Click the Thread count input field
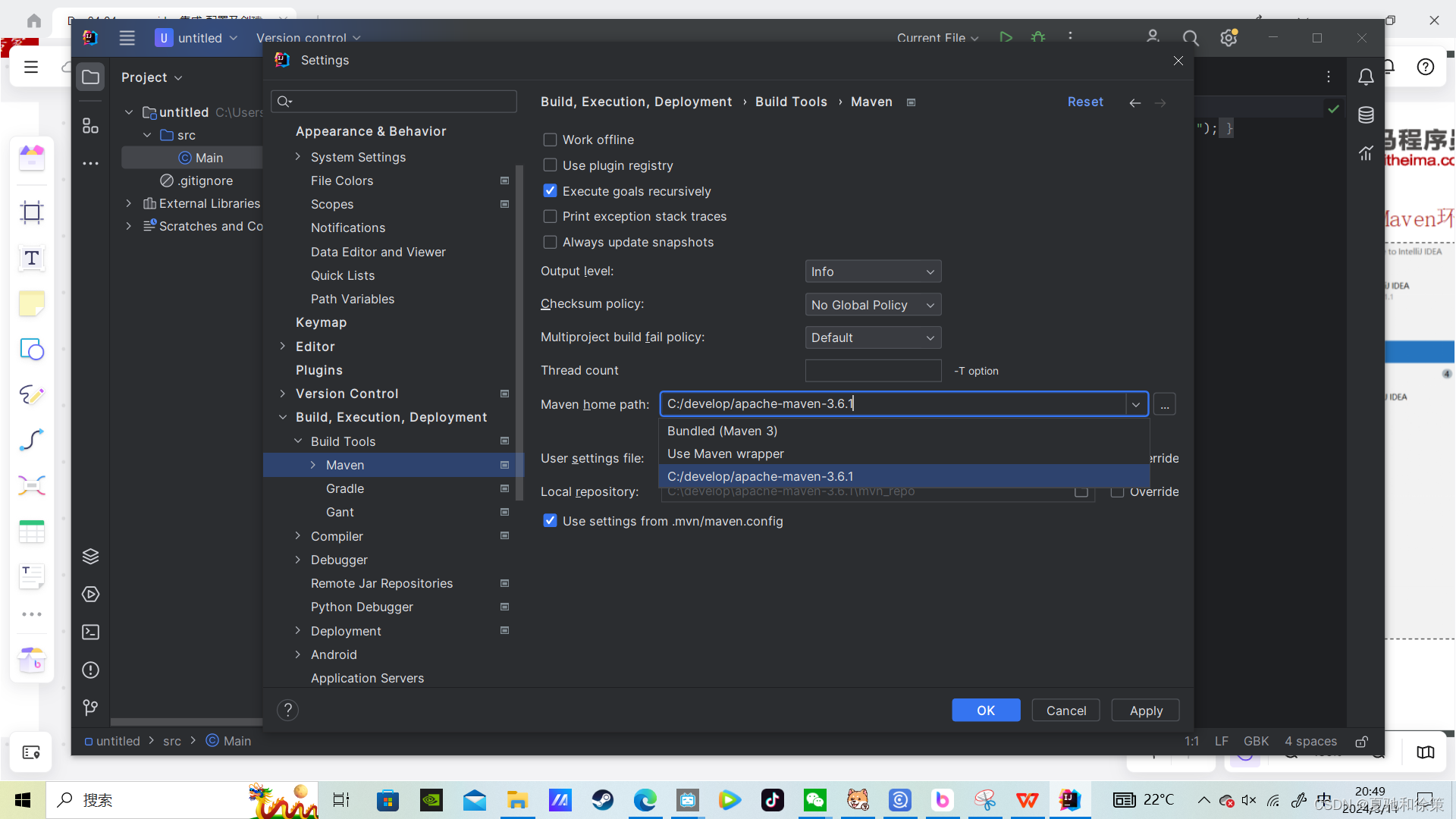1456x819 pixels. [x=873, y=371]
